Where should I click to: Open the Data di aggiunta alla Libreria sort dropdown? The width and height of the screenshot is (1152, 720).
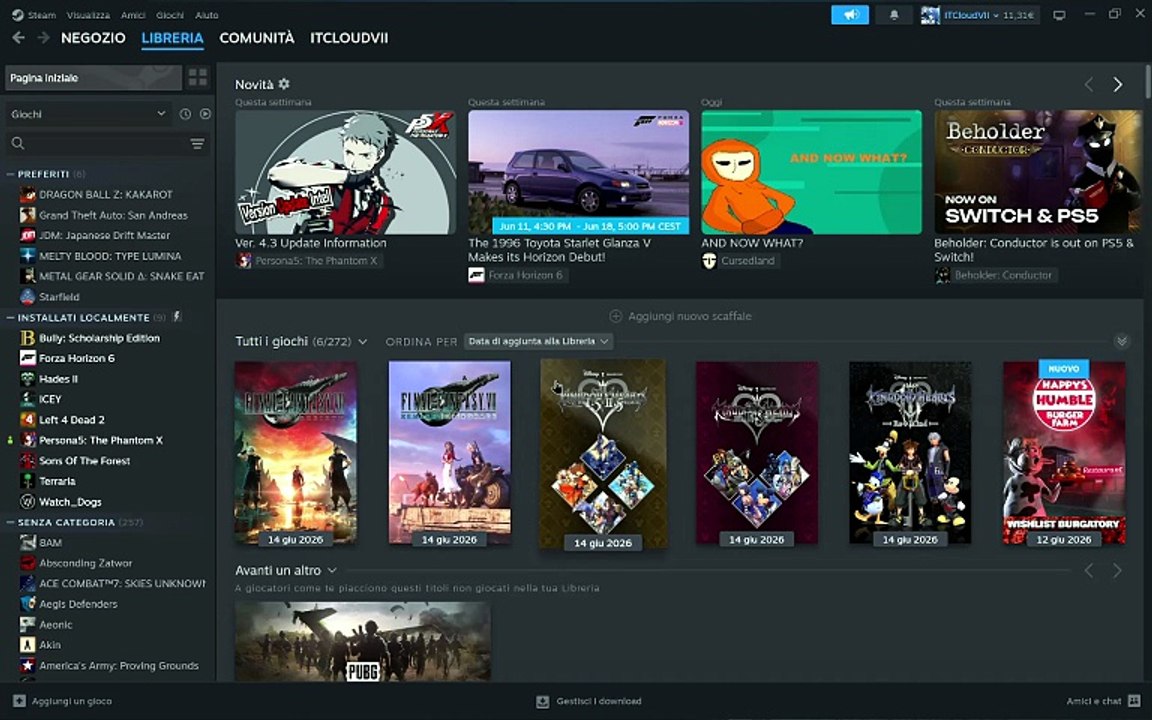tap(539, 341)
